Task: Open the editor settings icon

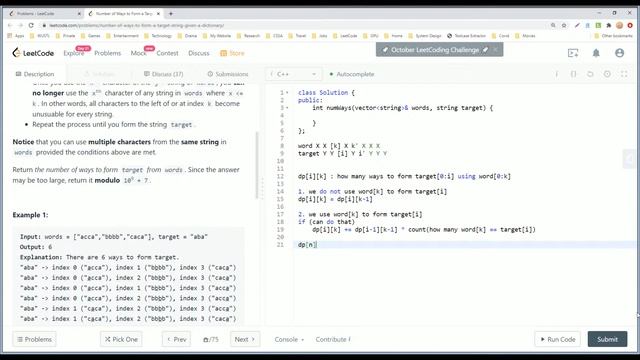Action: click(607, 74)
